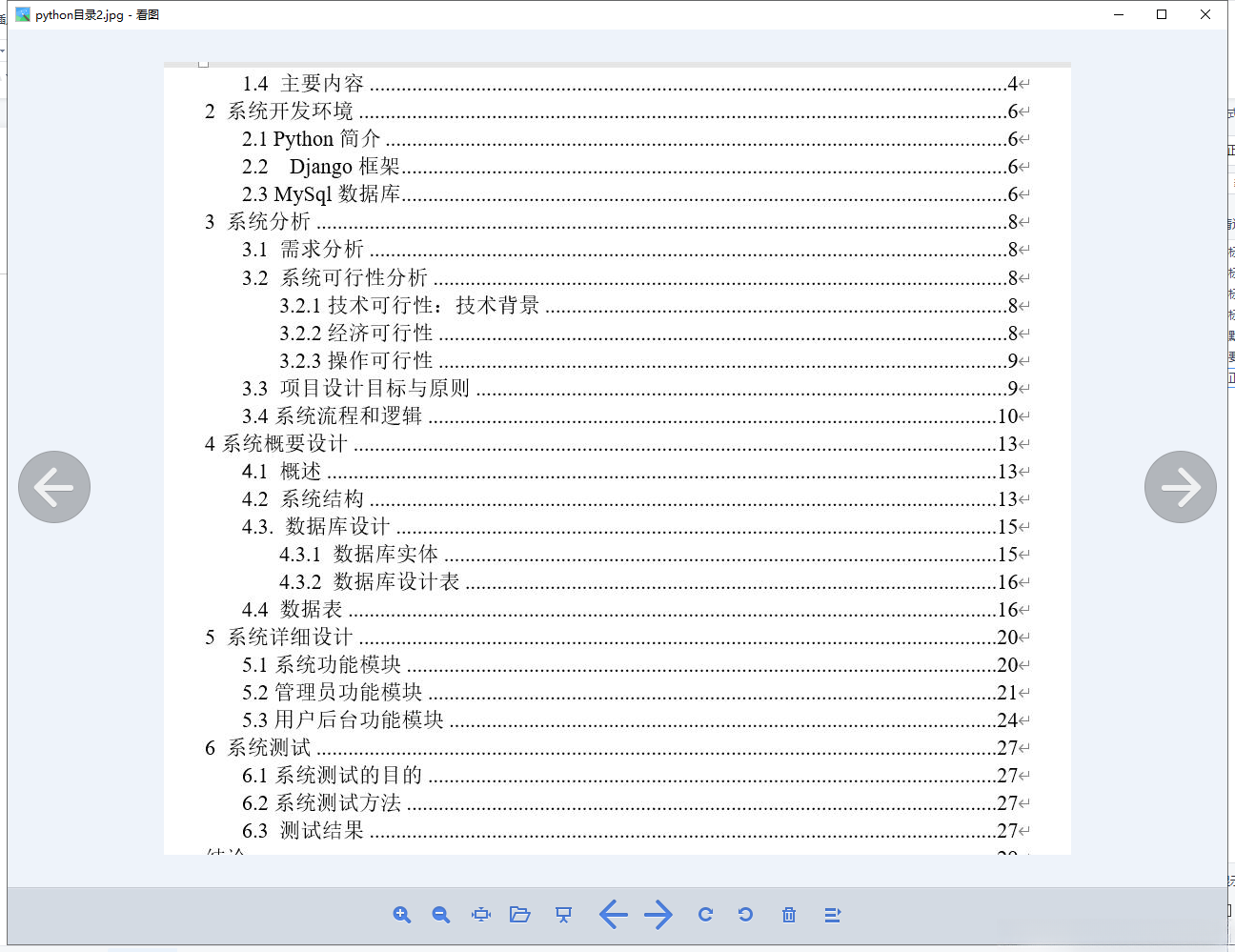
Task: Navigate back with the large left arrow overlay
Action: [x=54, y=487]
